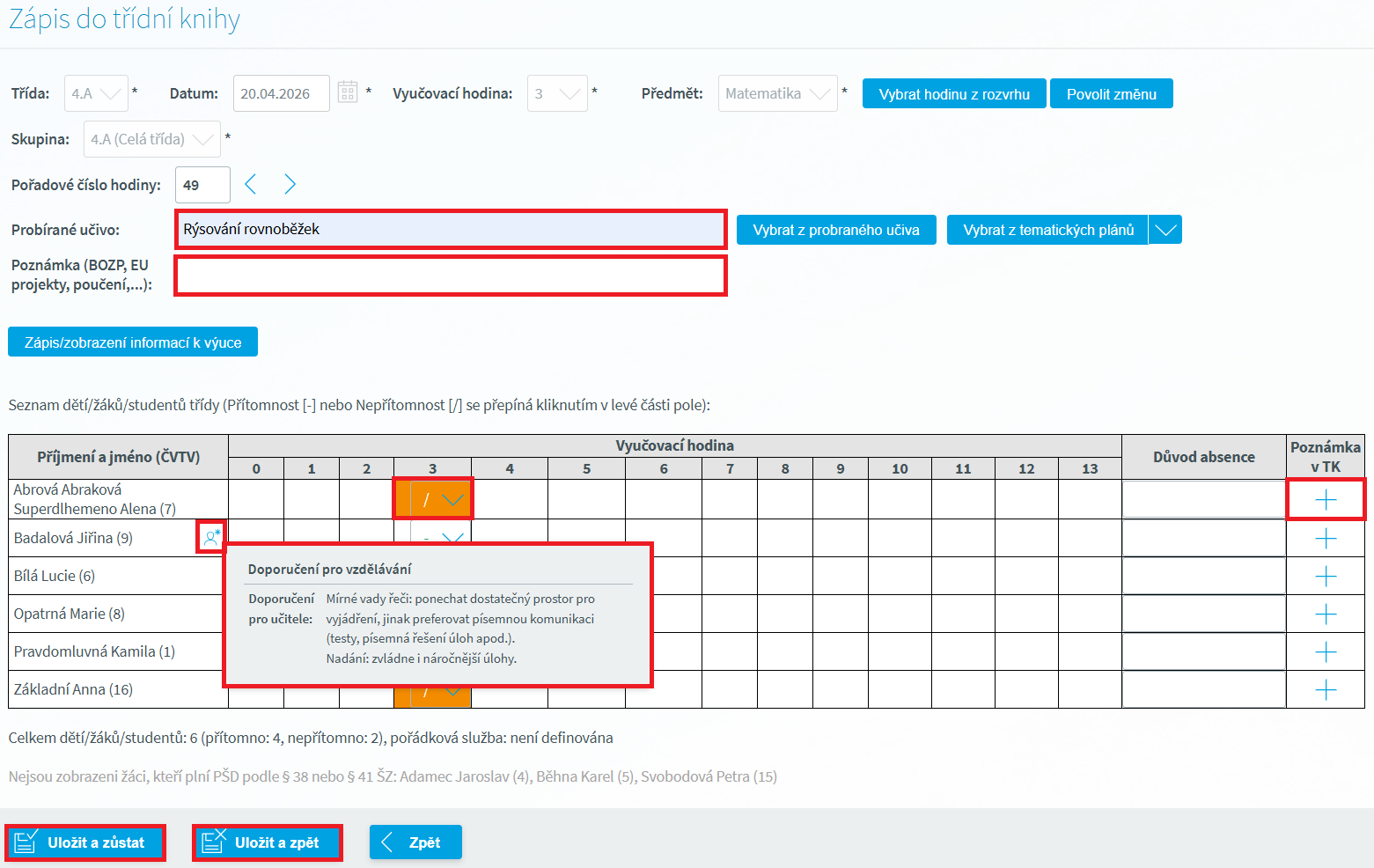Image resolution: width=1374 pixels, height=868 pixels.
Task: Click the Poznámka (BOZP) text field
Action: 451,276
